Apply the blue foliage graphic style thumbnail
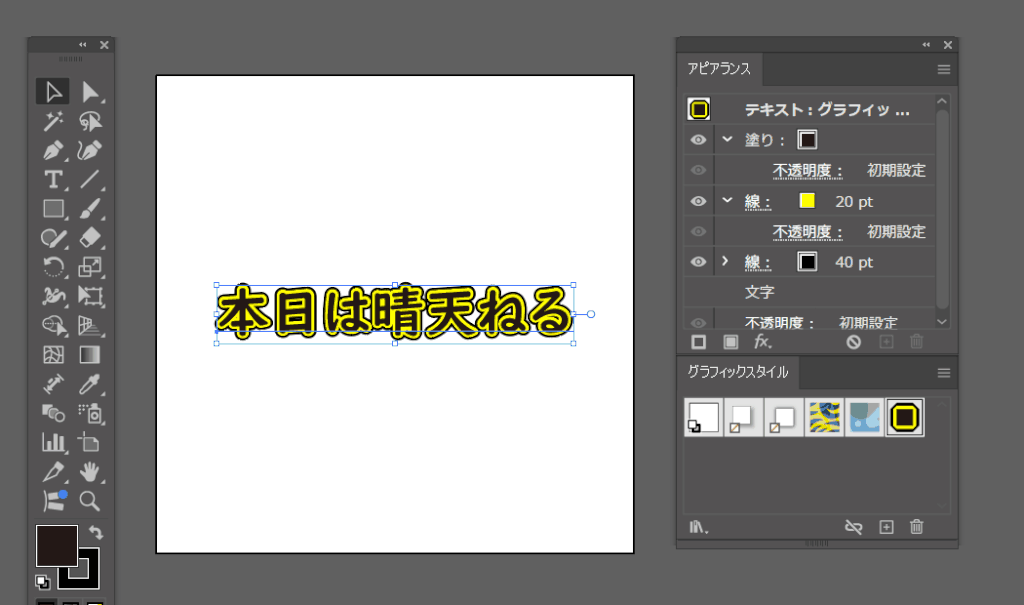The height and width of the screenshot is (605, 1024). coord(864,417)
